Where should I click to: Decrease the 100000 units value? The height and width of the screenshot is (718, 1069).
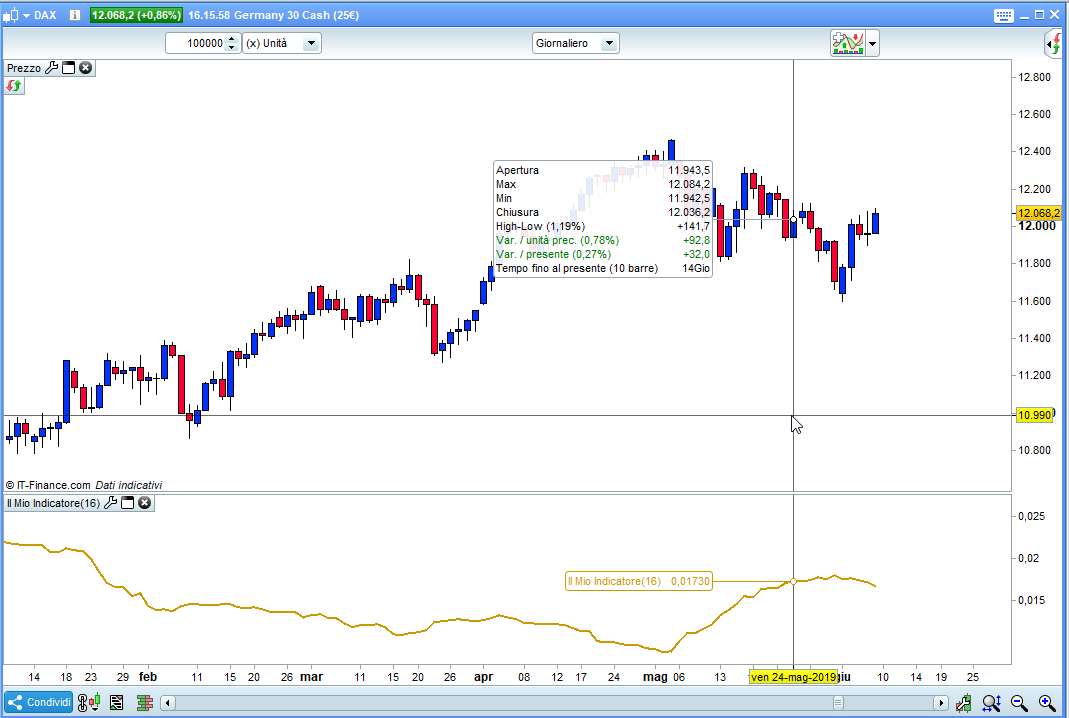[x=232, y=48]
